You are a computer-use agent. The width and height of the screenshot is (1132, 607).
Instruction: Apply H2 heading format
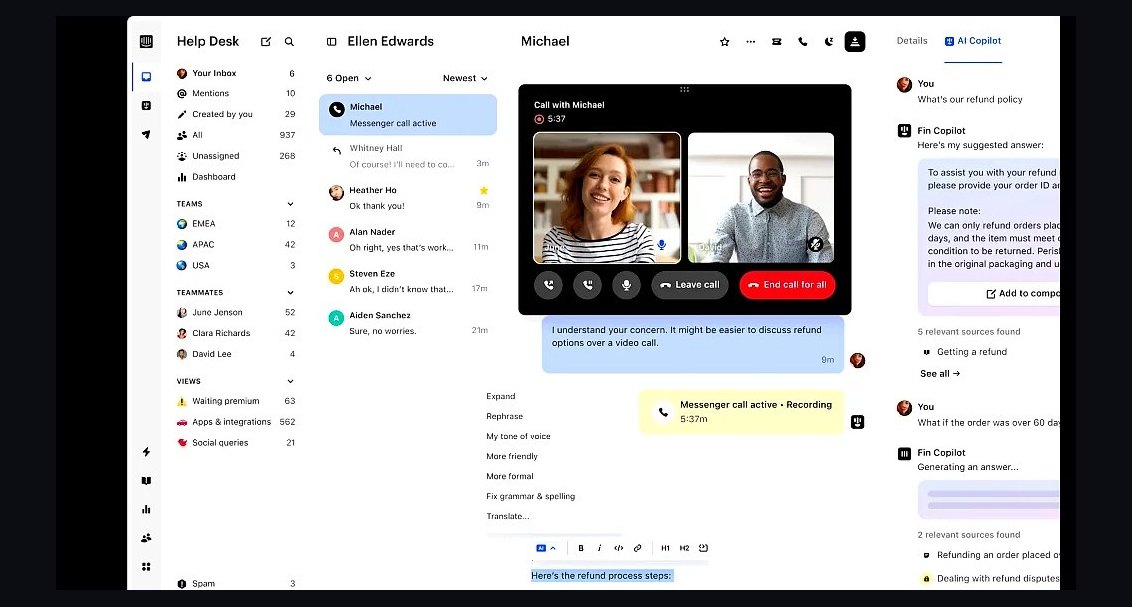click(x=684, y=548)
